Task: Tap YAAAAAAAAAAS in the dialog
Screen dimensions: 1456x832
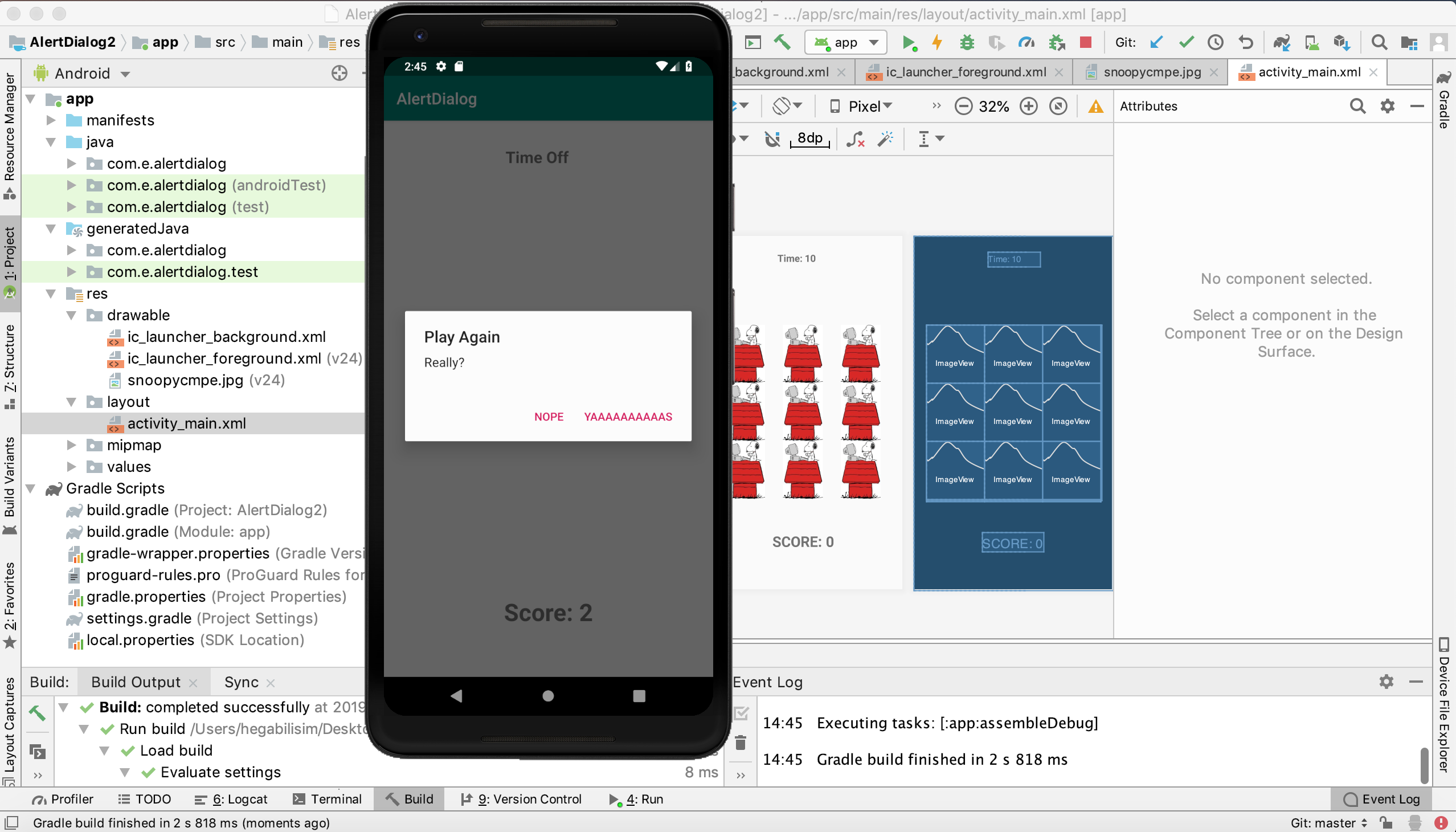Action: (x=628, y=417)
